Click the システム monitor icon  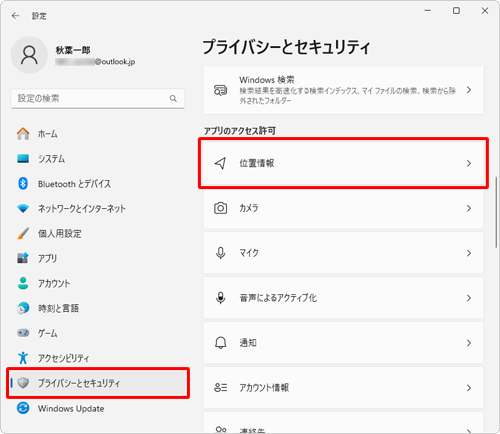[x=23, y=158]
